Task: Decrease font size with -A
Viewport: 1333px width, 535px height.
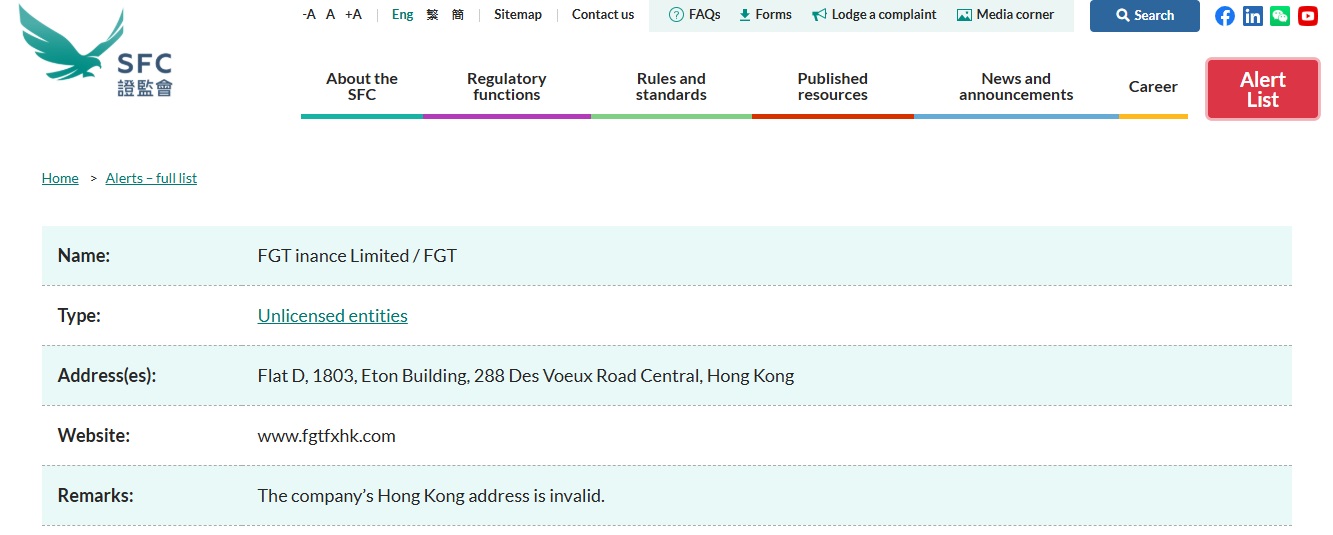Action: click(x=309, y=15)
